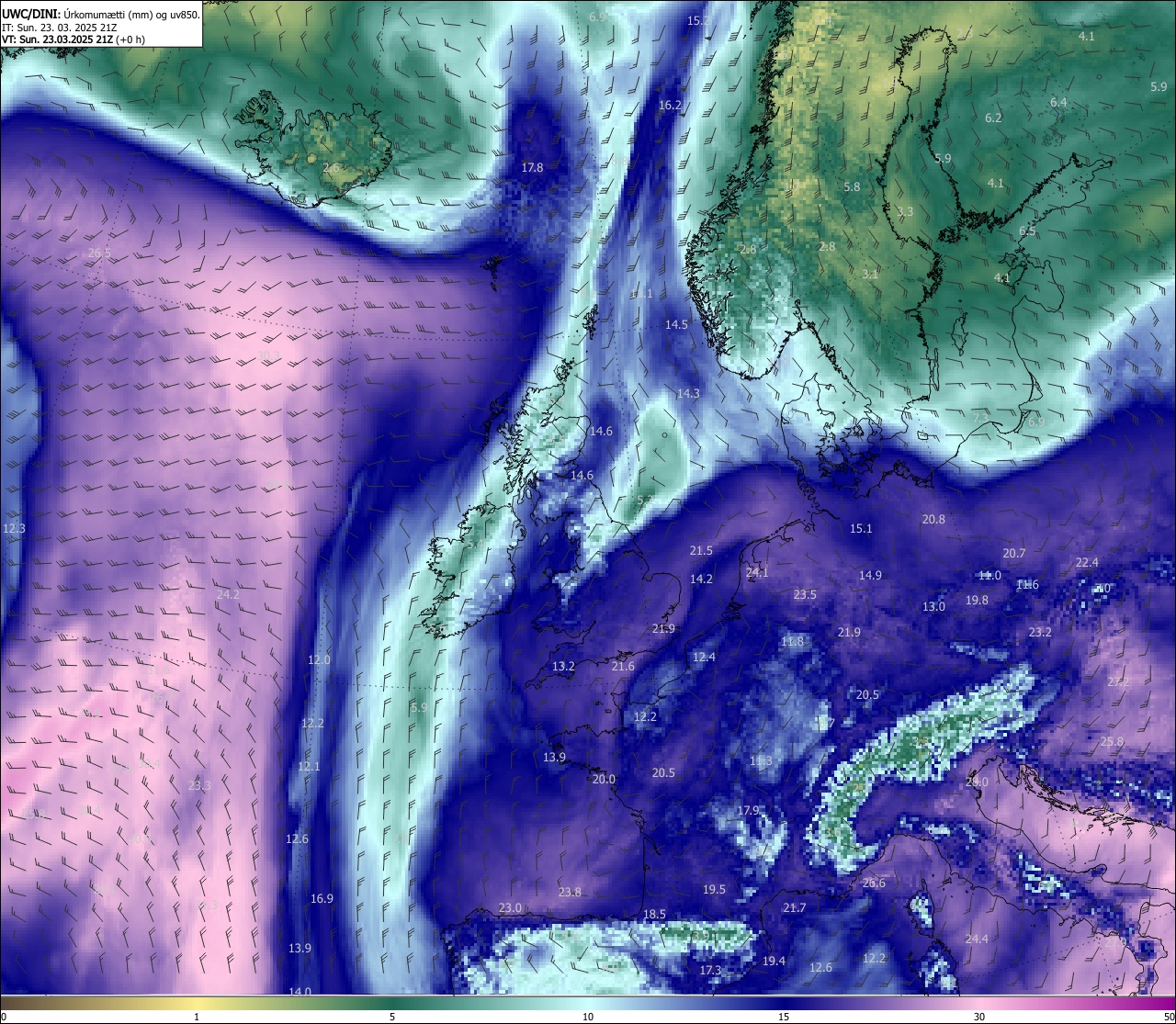Viewport: 1176px width, 1024px height.
Task: Click the 21.5 value label
Action: point(701,550)
